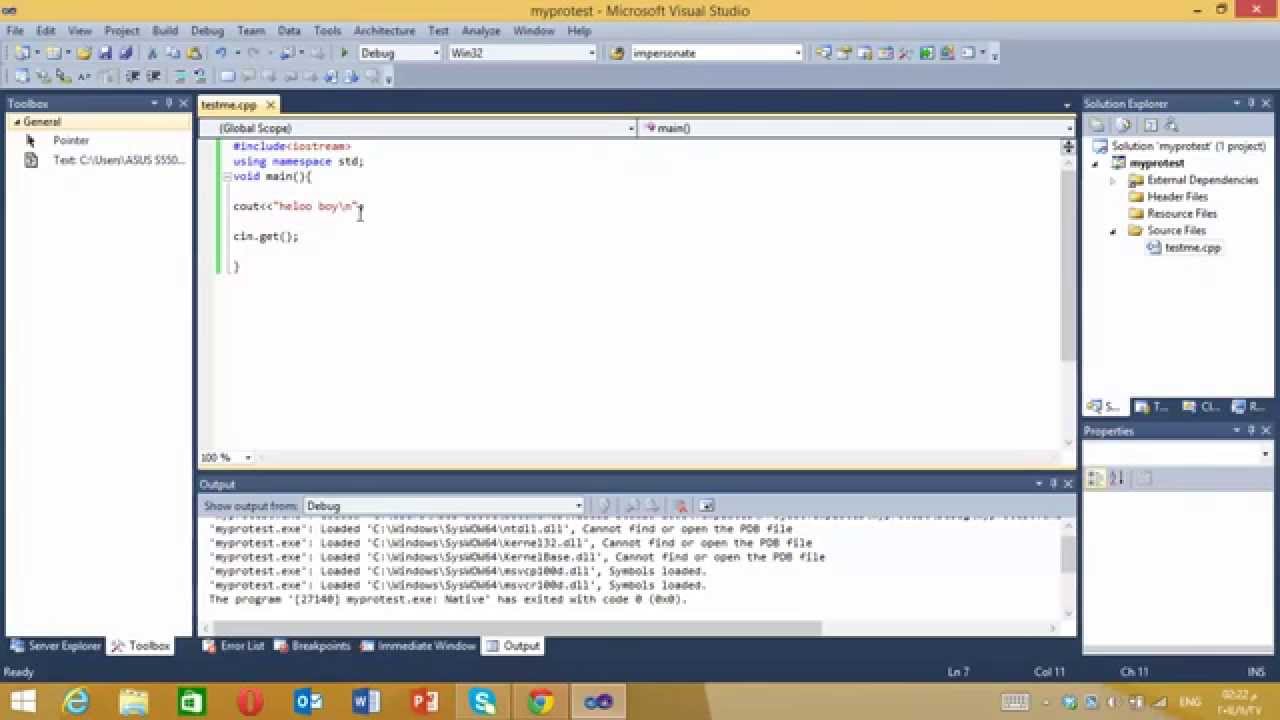1280x720 pixels.
Task: Select the Pointer item in Toolbox
Action: pyautogui.click(x=70, y=141)
